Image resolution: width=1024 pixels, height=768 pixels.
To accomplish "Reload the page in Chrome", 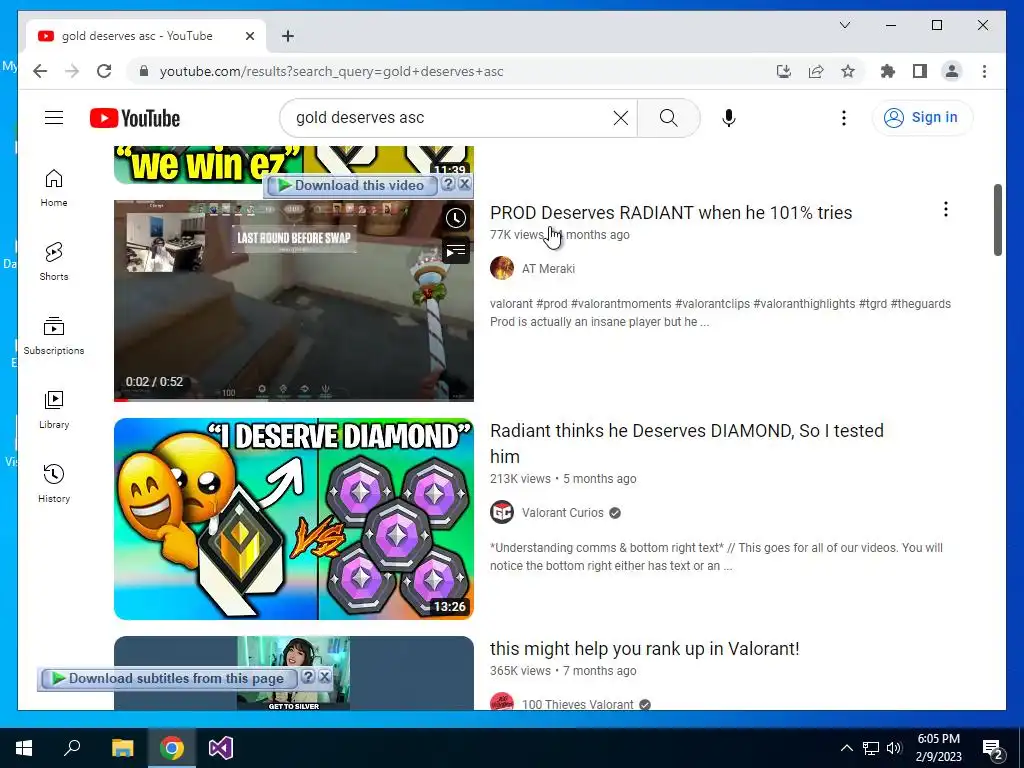I will point(104,71).
